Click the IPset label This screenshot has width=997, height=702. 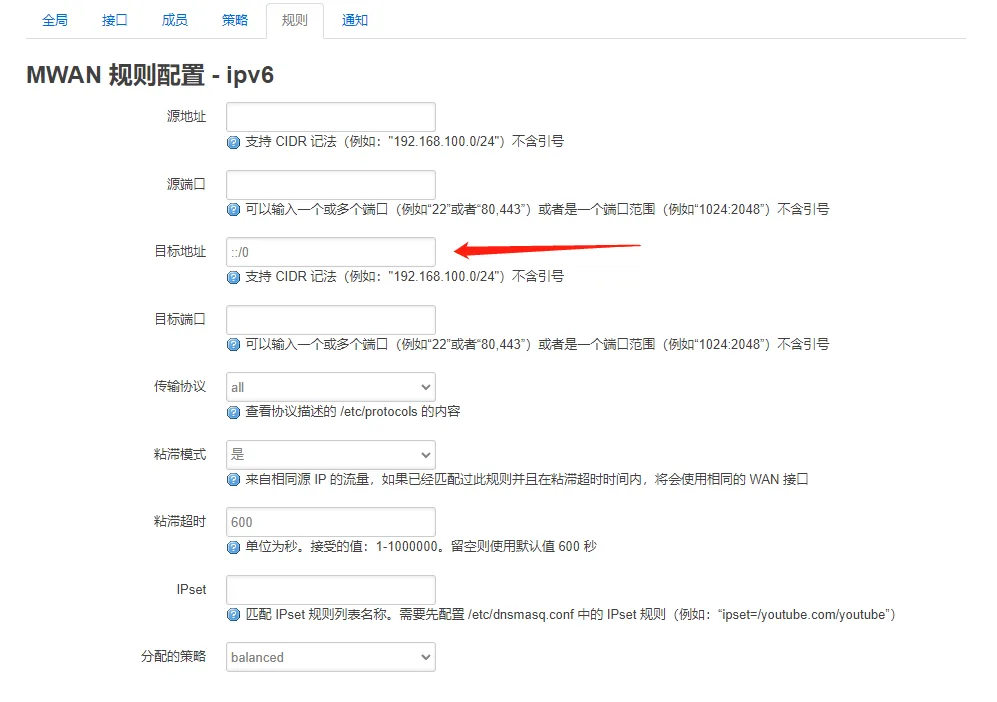[x=191, y=589]
